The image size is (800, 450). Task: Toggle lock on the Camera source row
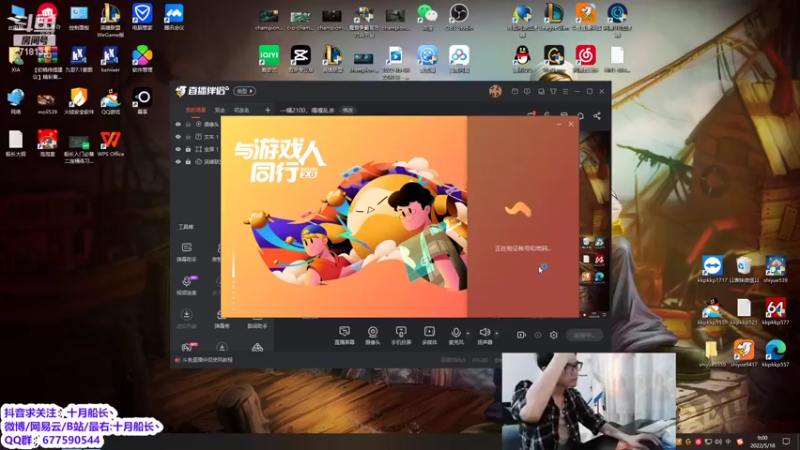coord(188,124)
